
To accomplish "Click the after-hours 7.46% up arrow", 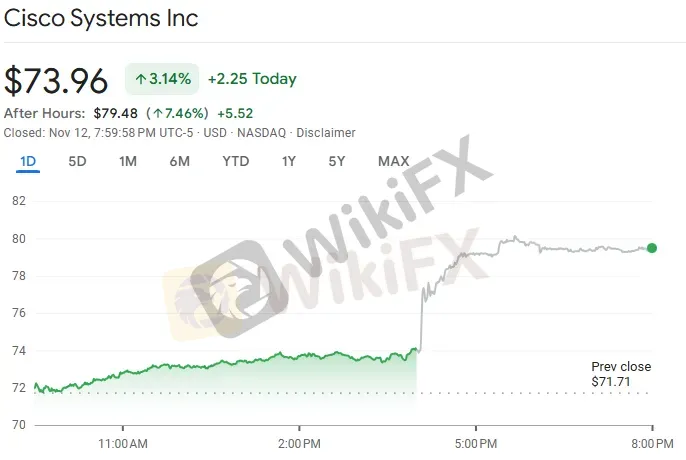I will [158, 113].
